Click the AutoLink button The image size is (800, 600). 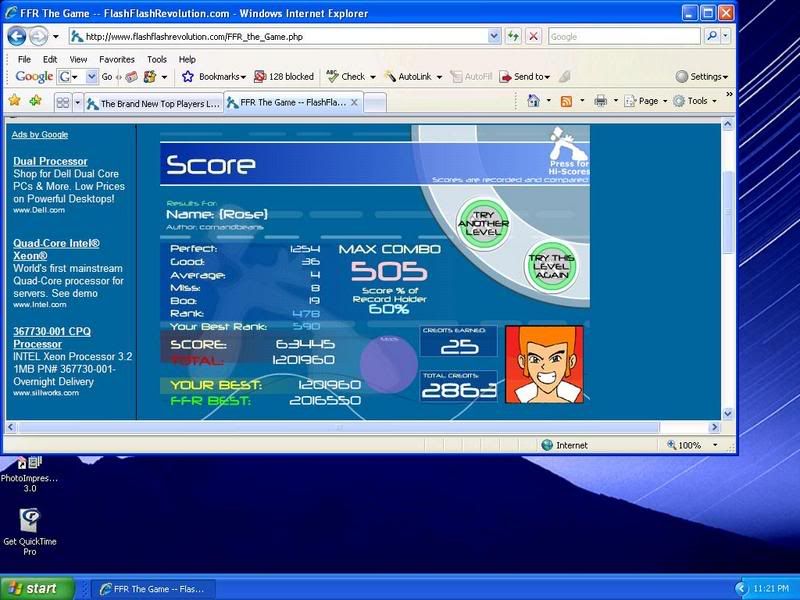[x=408, y=77]
